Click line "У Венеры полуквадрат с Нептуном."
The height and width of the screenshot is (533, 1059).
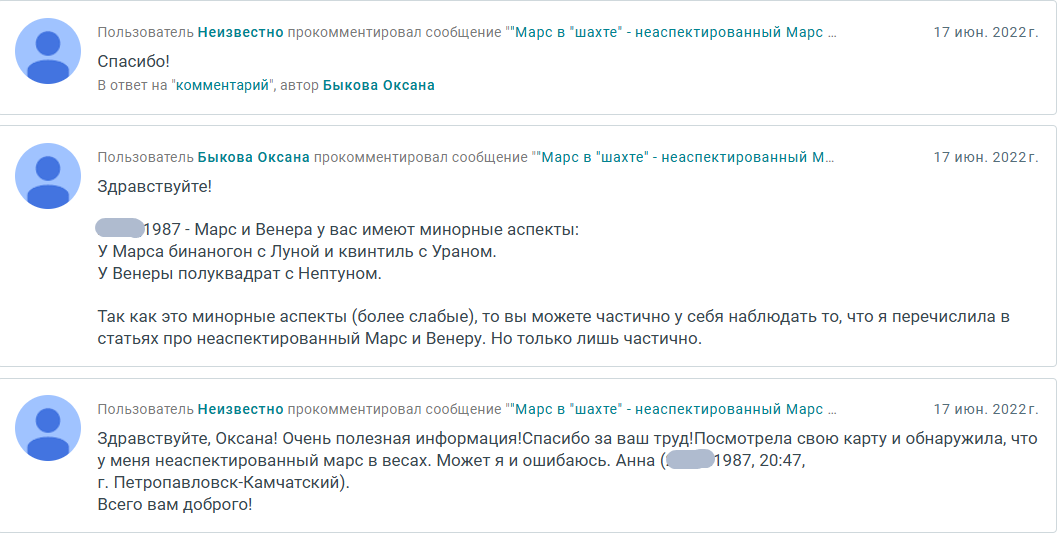tap(240, 274)
